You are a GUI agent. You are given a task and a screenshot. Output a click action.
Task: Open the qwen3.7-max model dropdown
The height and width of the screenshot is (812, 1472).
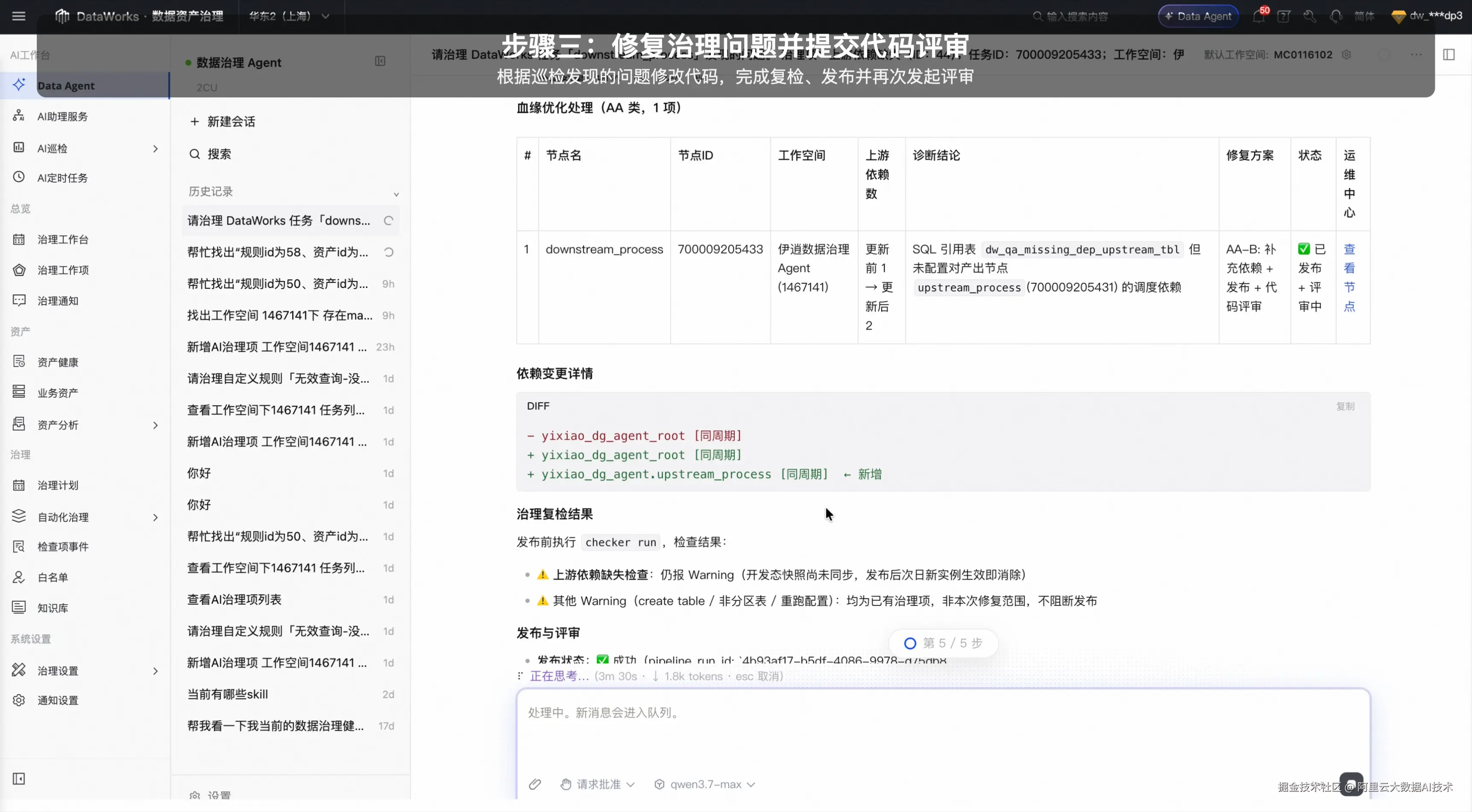click(x=705, y=785)
